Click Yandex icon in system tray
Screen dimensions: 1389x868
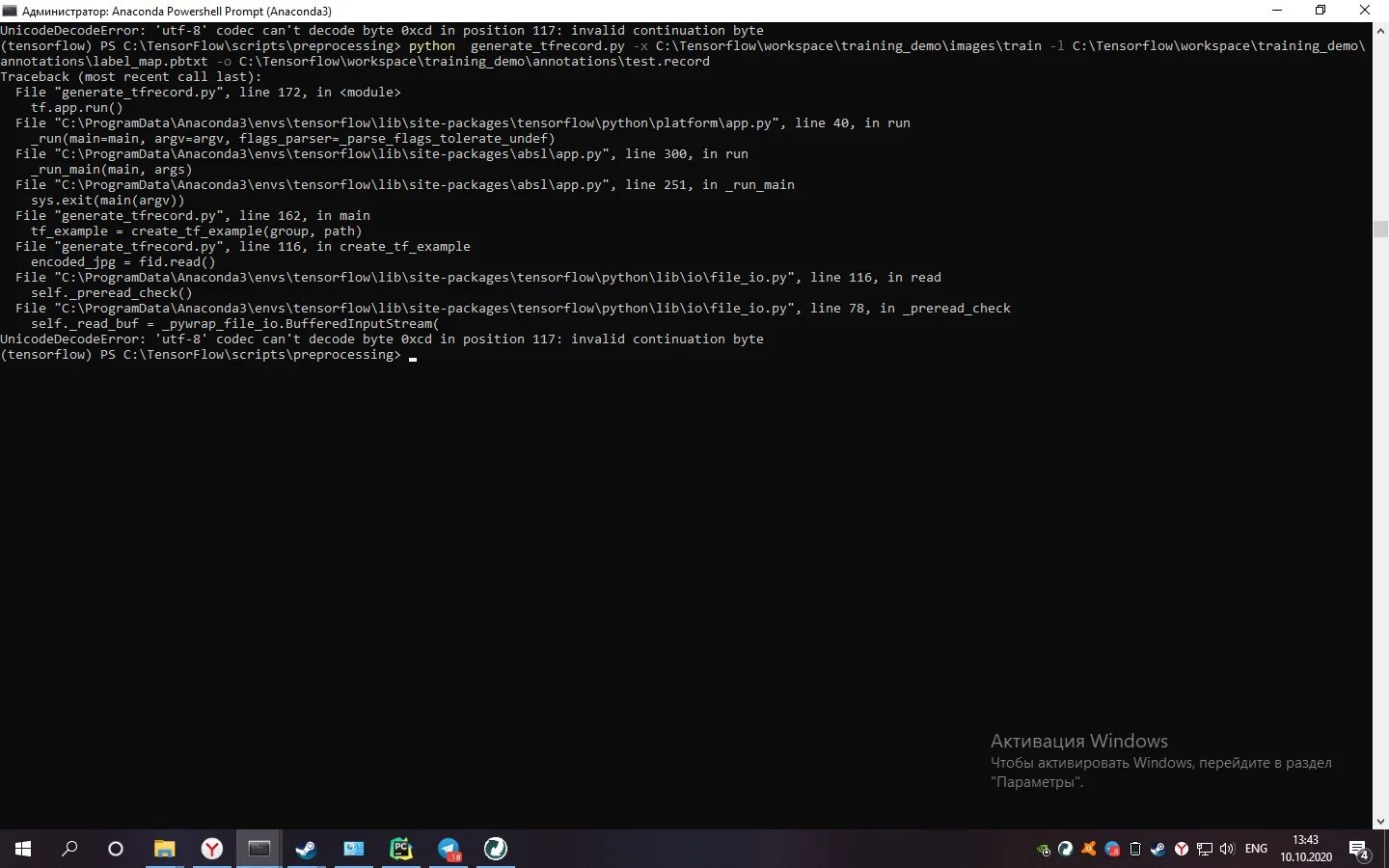[1182, 850]
